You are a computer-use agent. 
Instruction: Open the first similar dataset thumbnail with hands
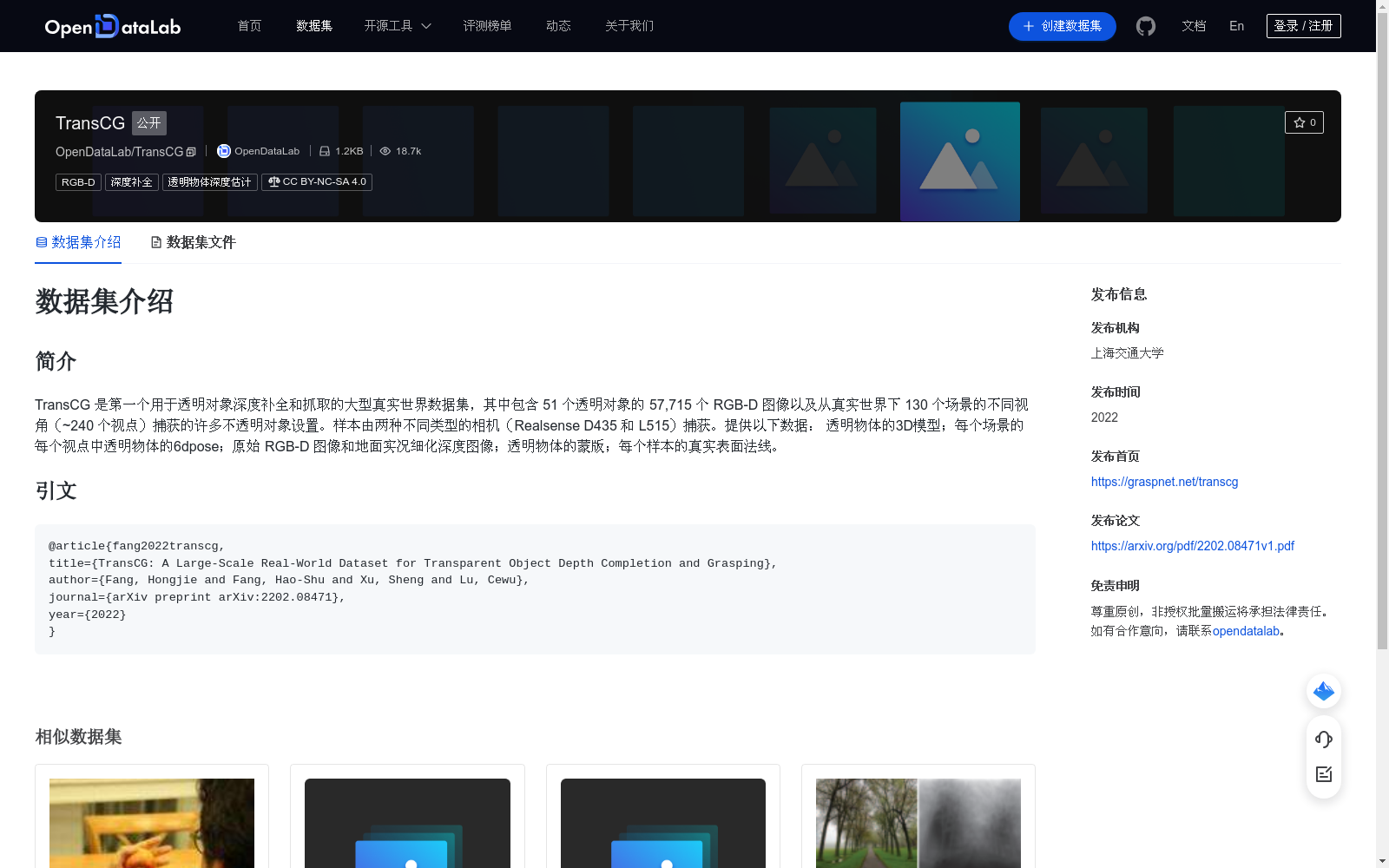[x=152, y=823]
